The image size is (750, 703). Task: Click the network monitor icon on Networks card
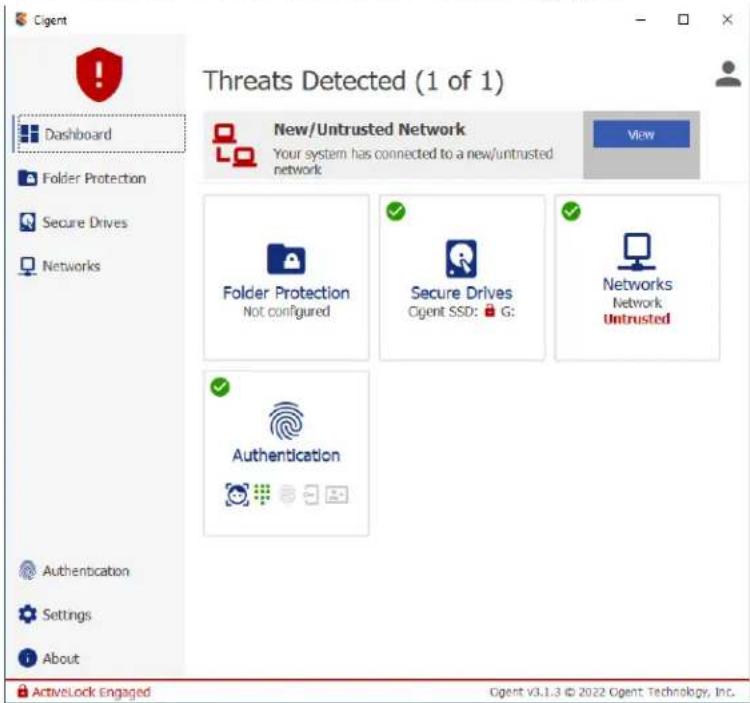click(x=637, y=252)
